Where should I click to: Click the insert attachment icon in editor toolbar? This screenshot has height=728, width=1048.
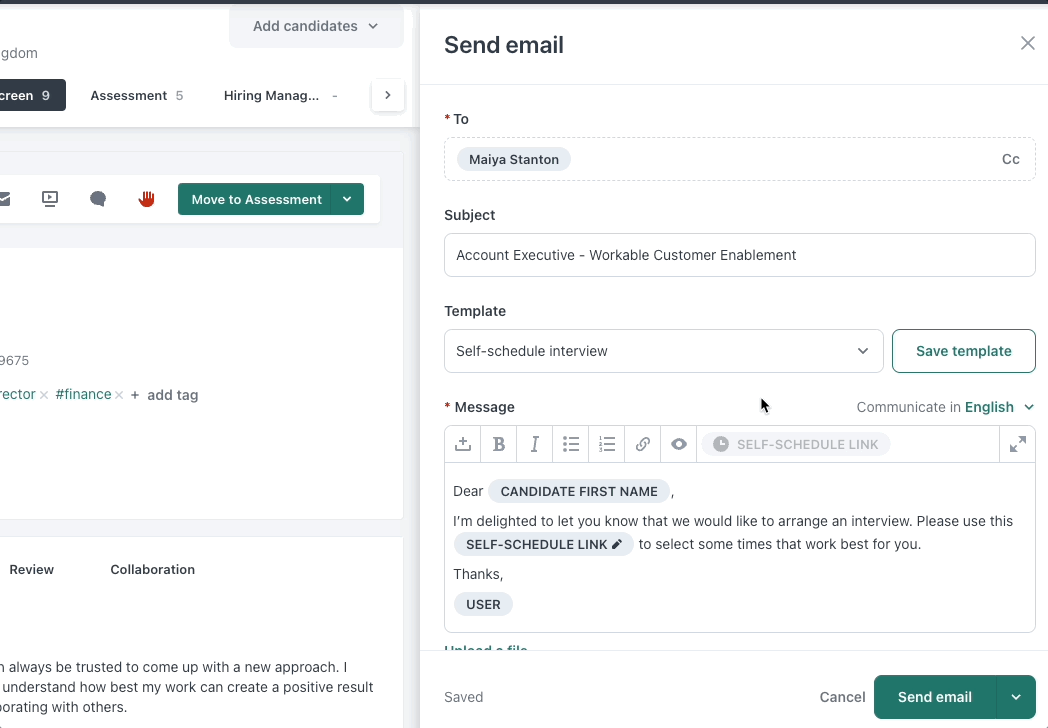coord(463,445)
